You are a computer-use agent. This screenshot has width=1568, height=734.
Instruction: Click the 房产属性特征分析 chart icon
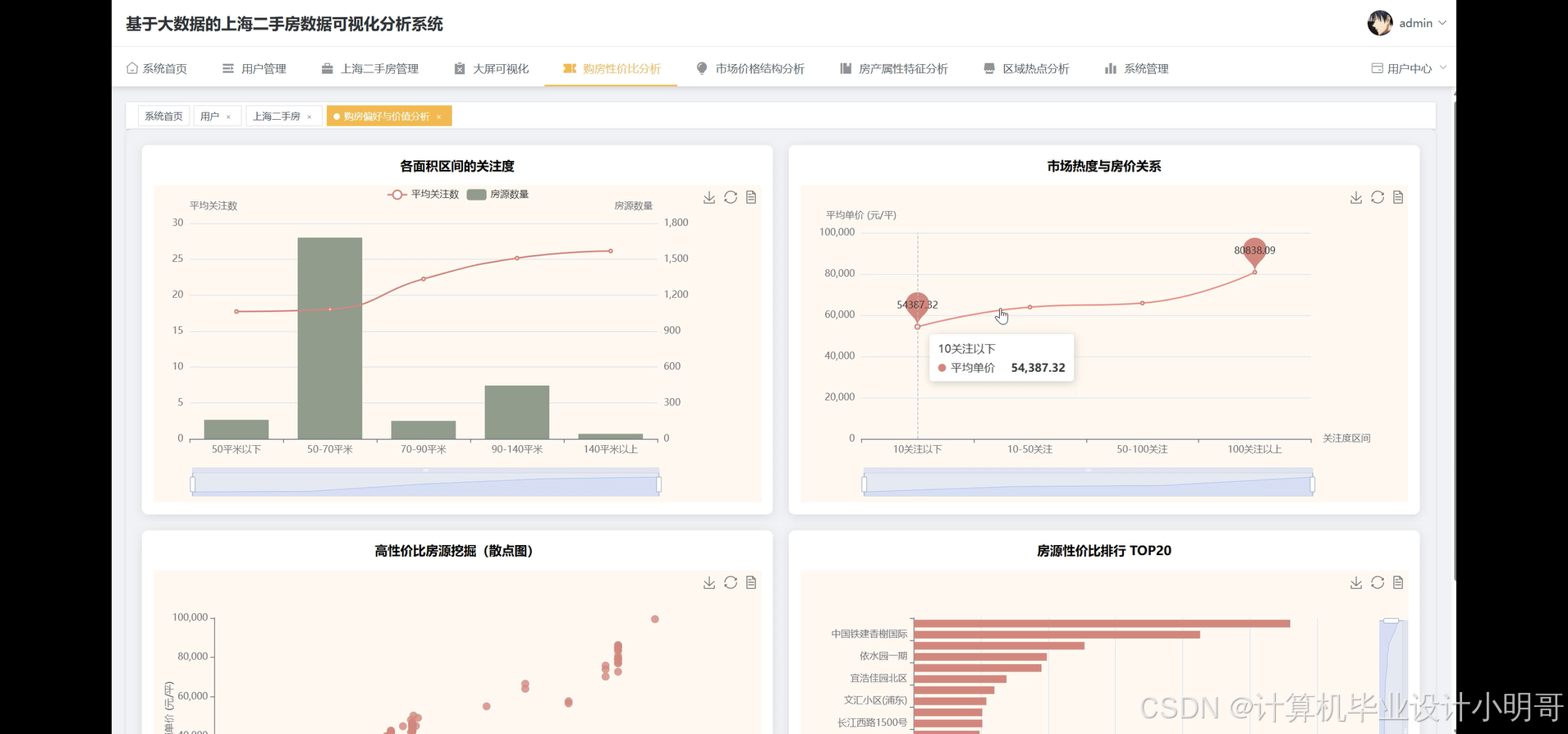(846, 68)
